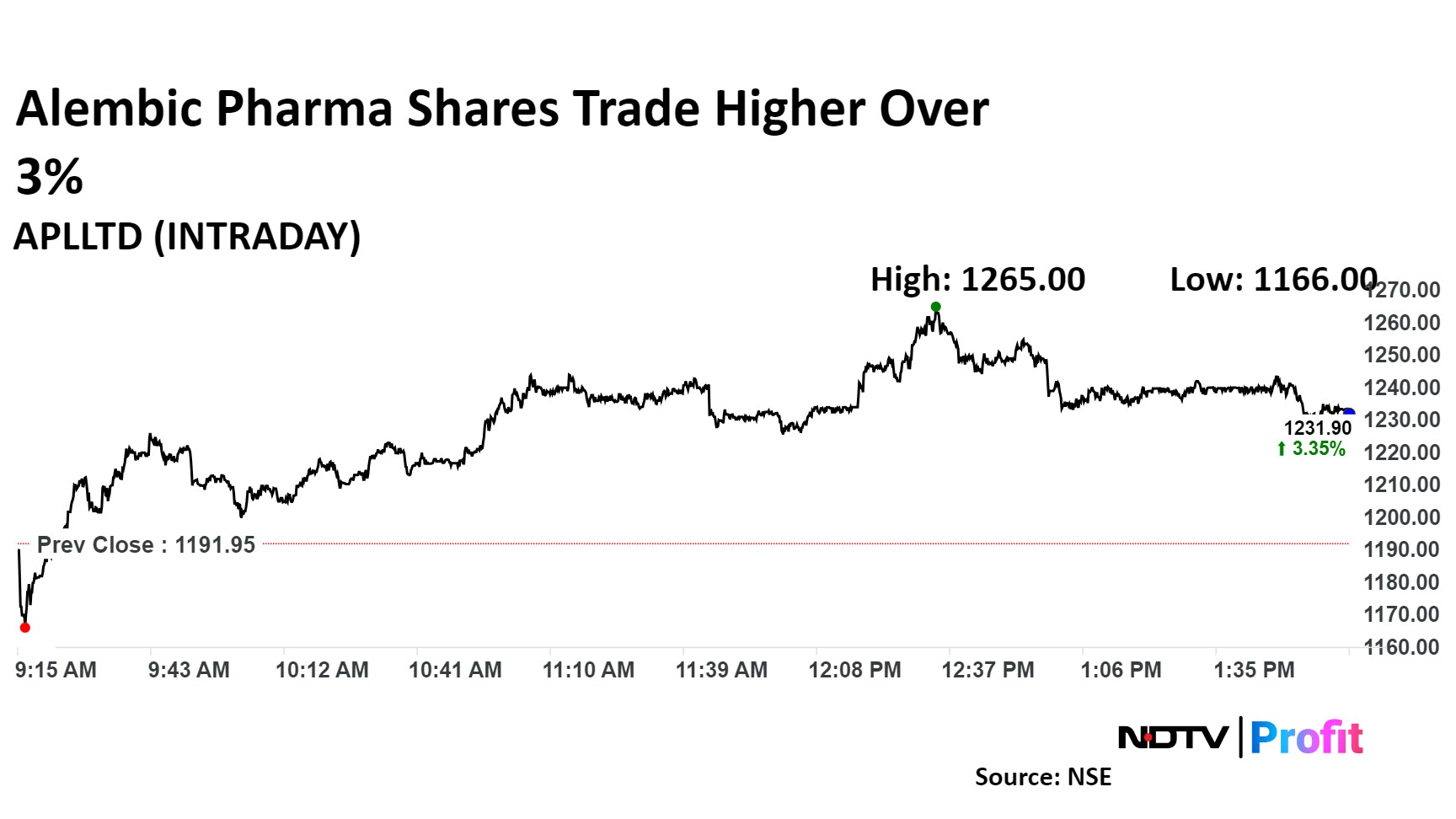The width and height of the screenshot is (1456, 819).
Task: Click the green up arrow beside 3.35%
Action: tap(1282, 449)
